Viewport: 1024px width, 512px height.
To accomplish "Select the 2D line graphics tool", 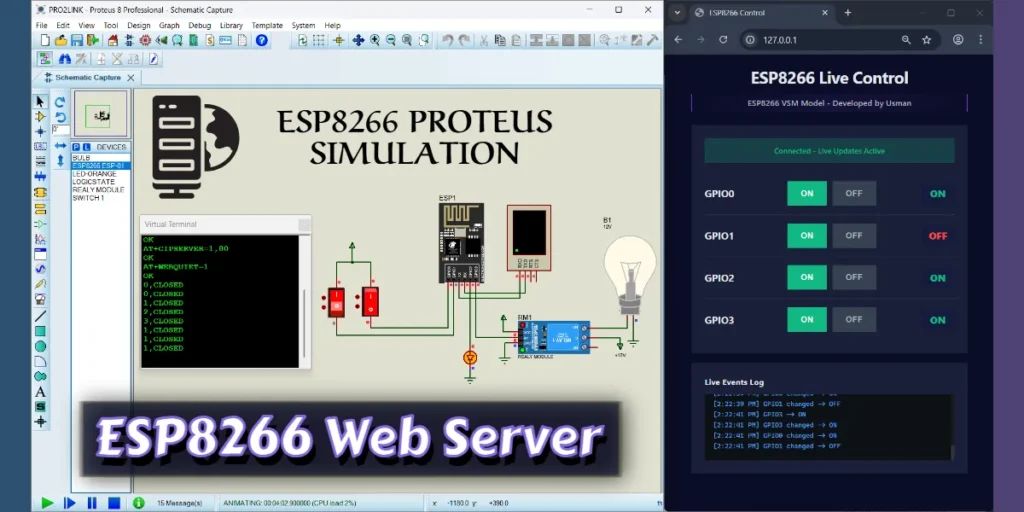I will point(40,317).
